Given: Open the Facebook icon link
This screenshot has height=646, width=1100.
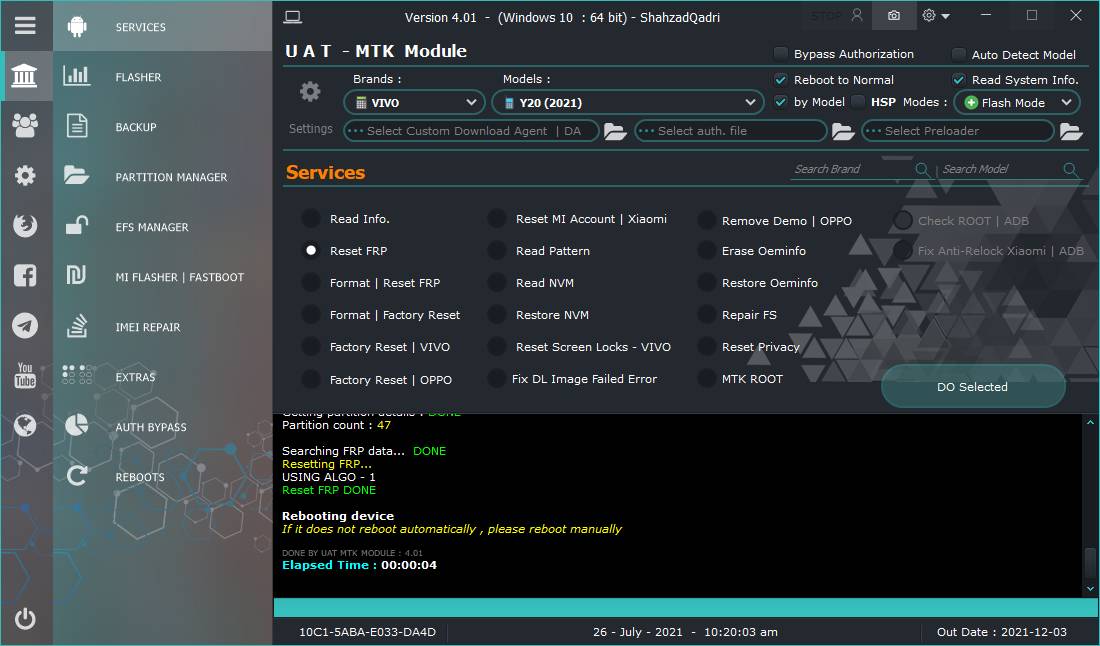Looking at the screenshot, I should pyautogui.click(x=25, y=276).
